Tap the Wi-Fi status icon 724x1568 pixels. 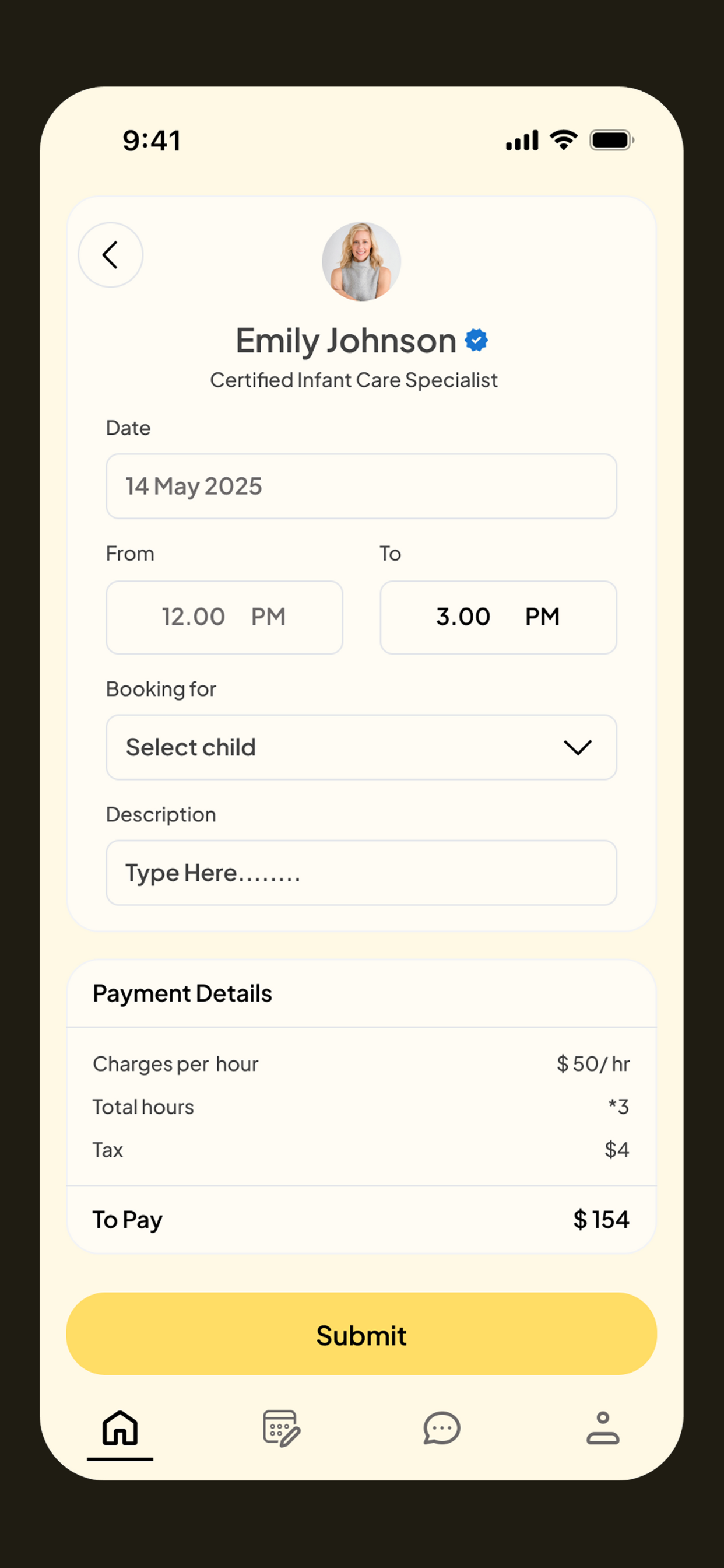[564, 140]
